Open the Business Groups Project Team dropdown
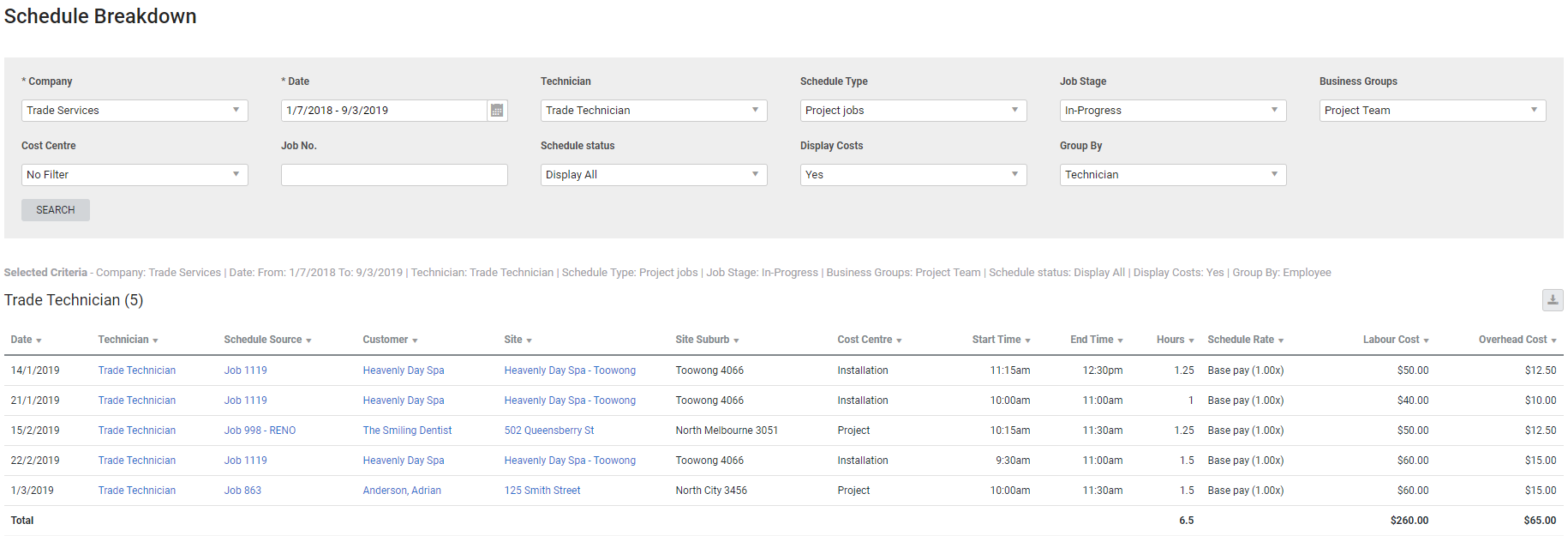The width and height of the screenshot is (1568, 536). pyautogui.click(x=1433, y=111)
